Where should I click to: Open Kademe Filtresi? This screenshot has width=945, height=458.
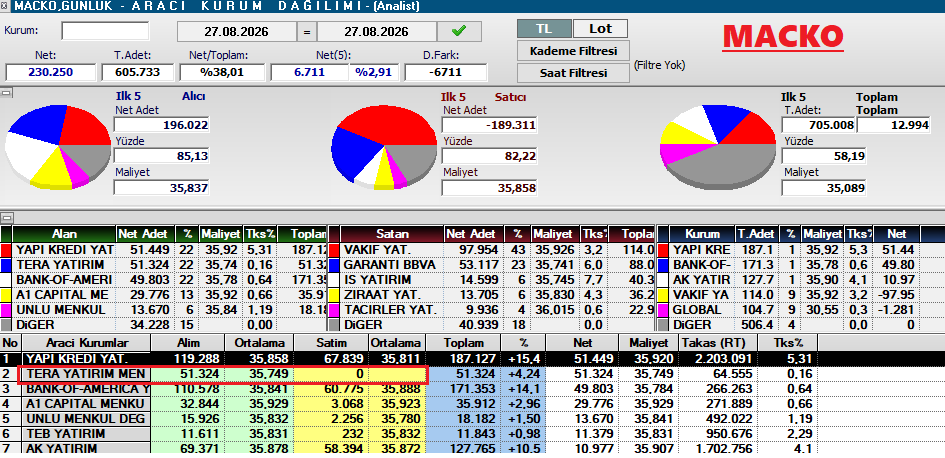573,51
